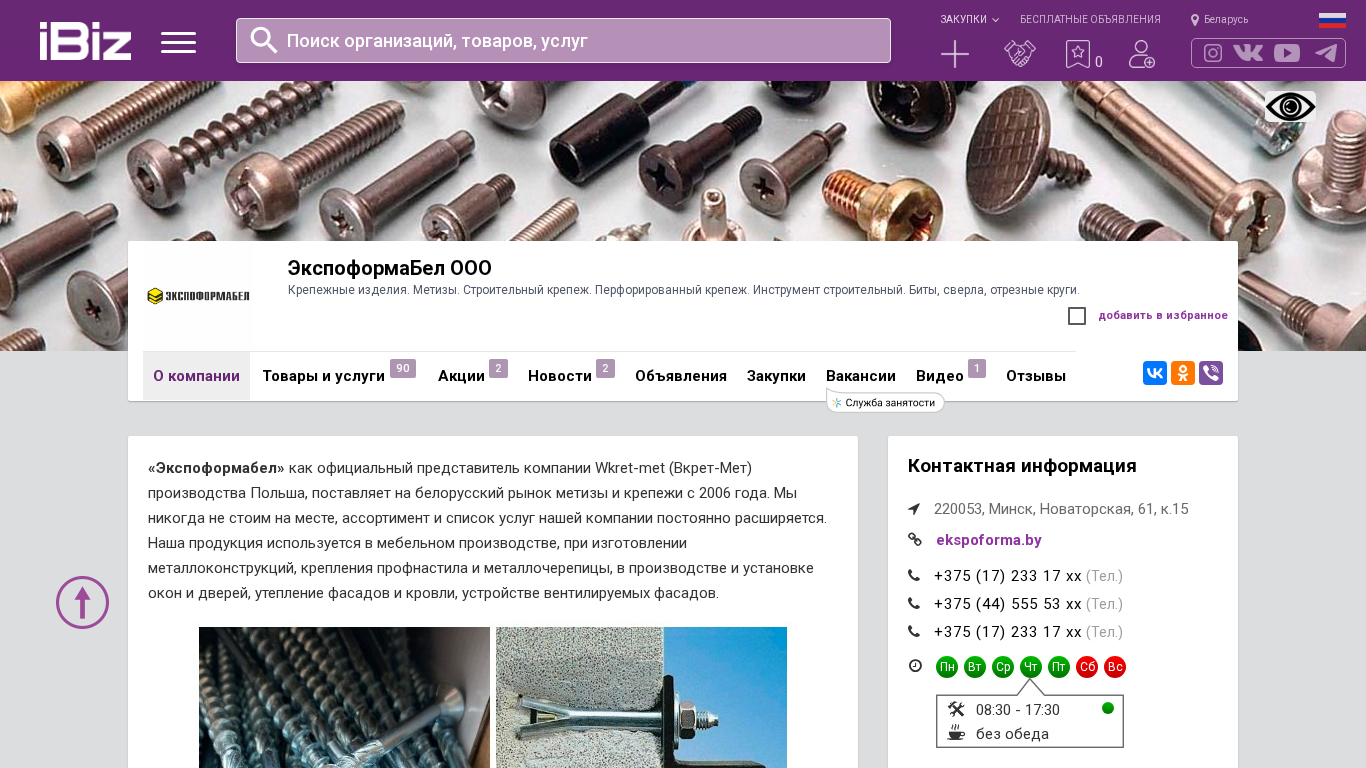Open the handshake partners icon

tap(1020, 54)
